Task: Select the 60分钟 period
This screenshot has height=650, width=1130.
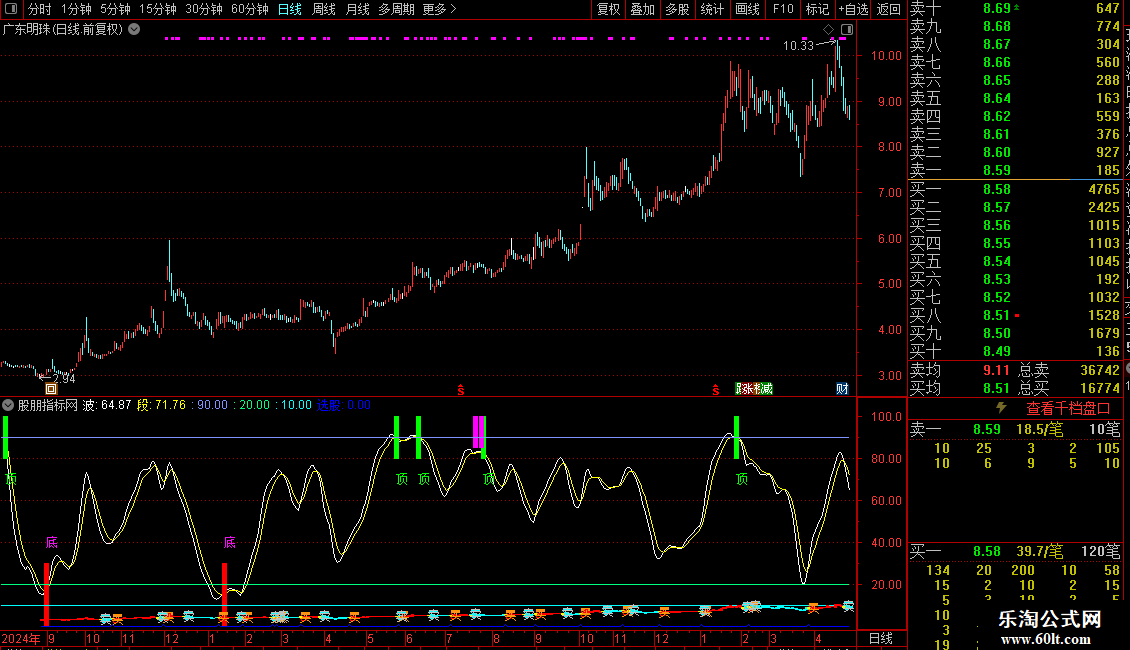Action: (250, 9)
